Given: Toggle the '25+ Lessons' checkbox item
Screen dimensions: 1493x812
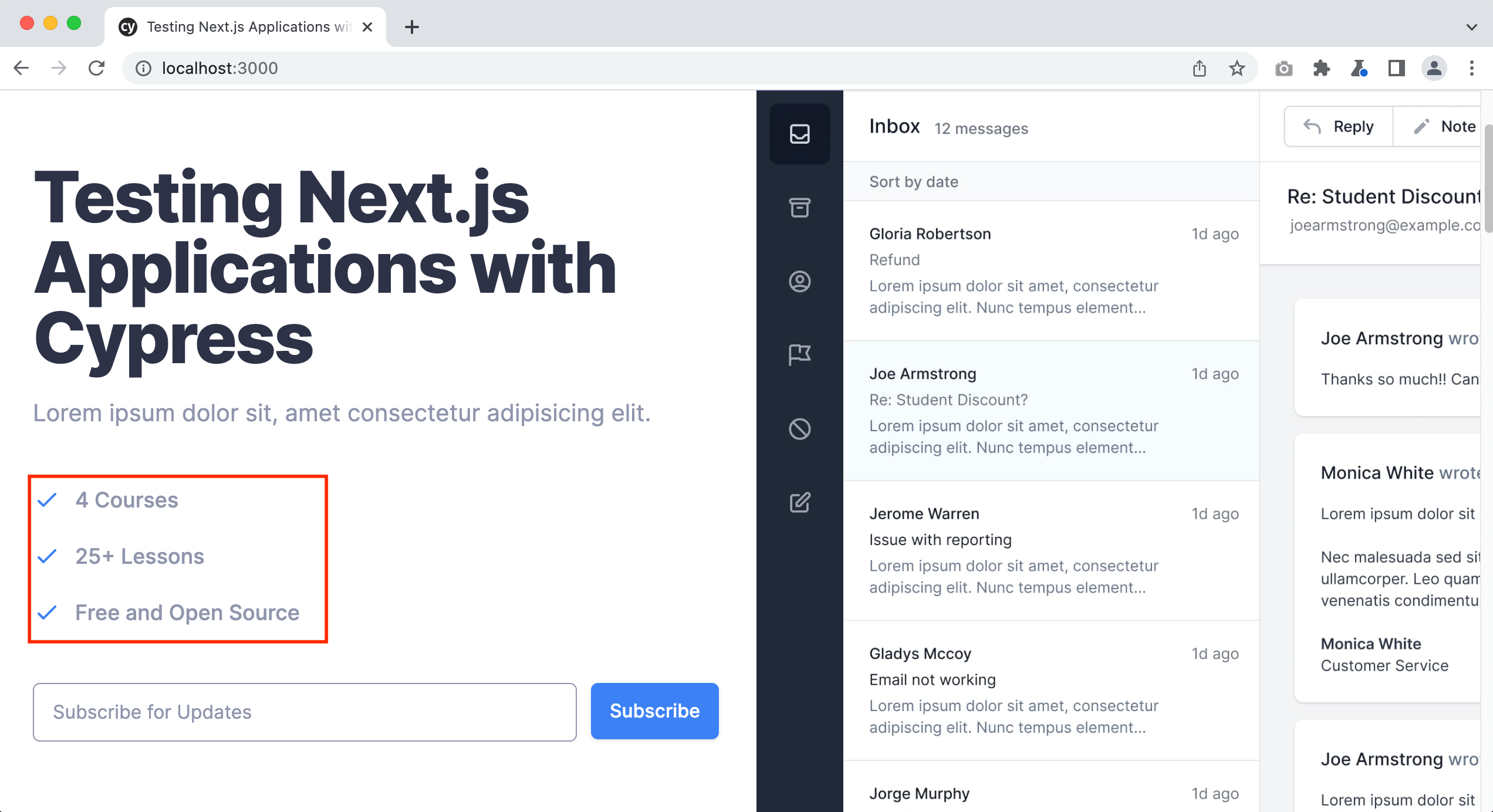Looking at the screenshot, I should click(47, 556).
